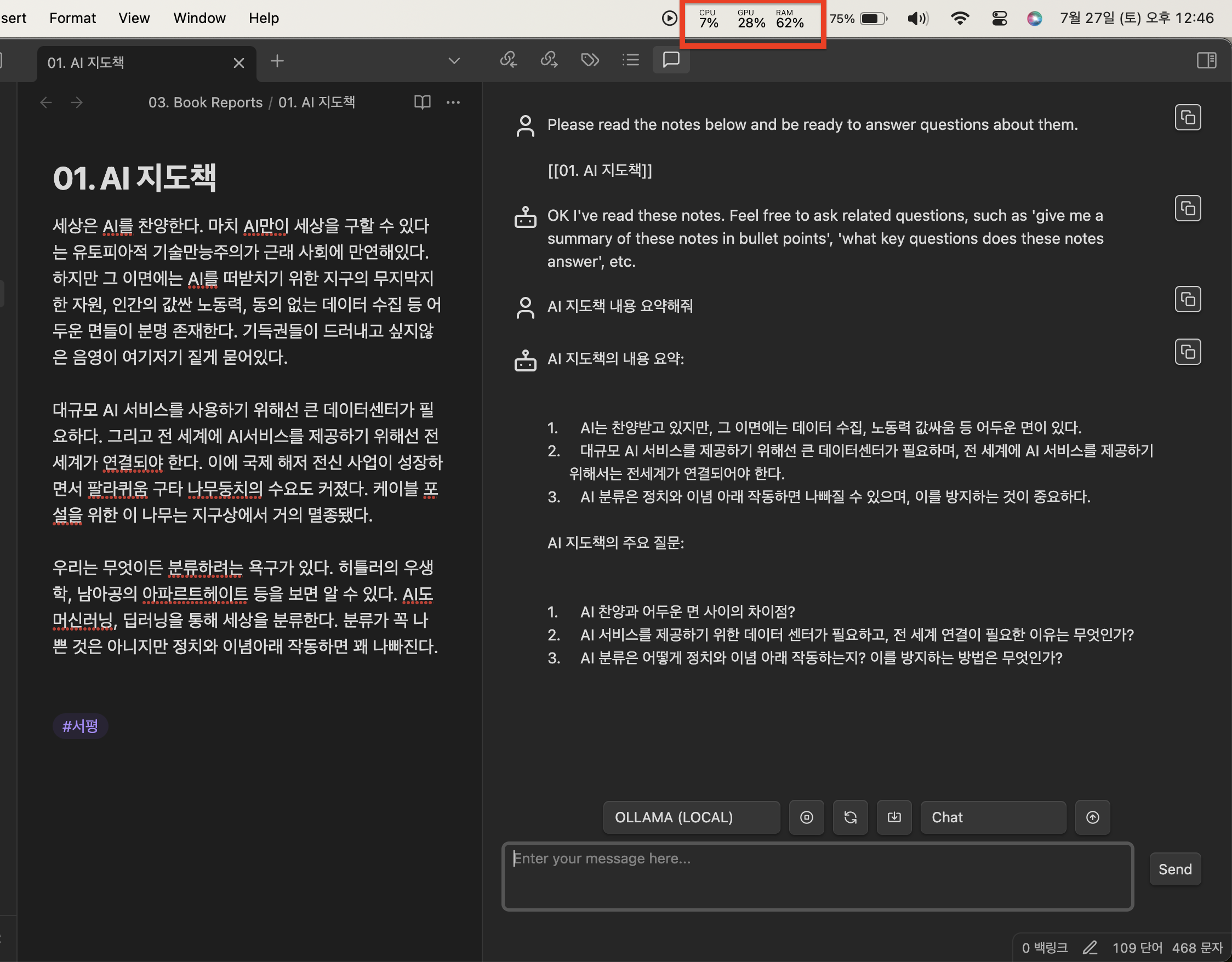Click the #서평 tag link
This screenshot has width=1232, height=962.
pos(80,726)
